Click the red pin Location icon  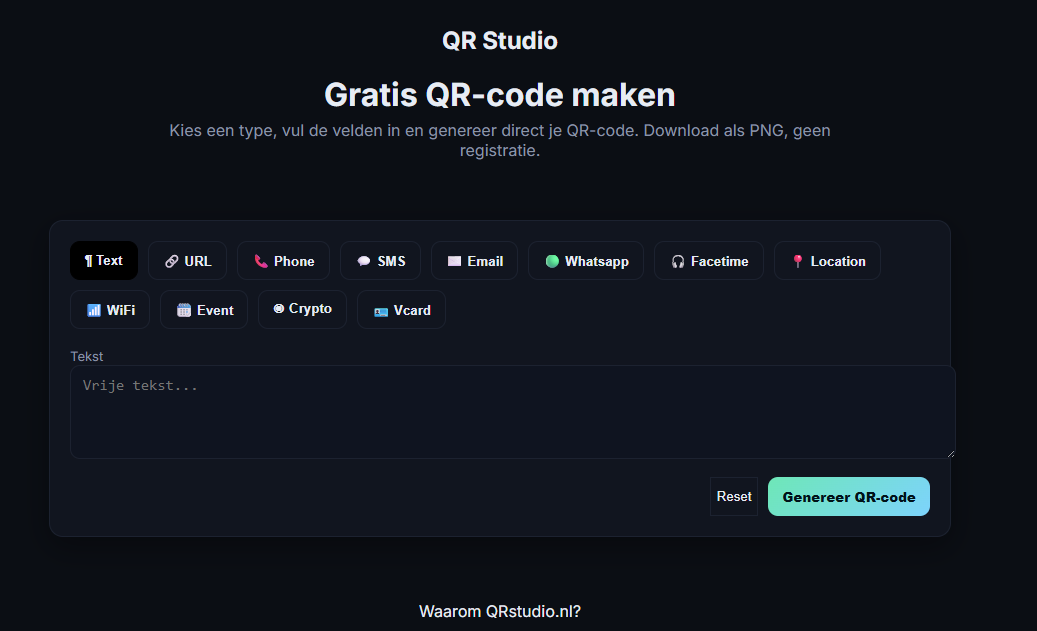pos(798,261)
